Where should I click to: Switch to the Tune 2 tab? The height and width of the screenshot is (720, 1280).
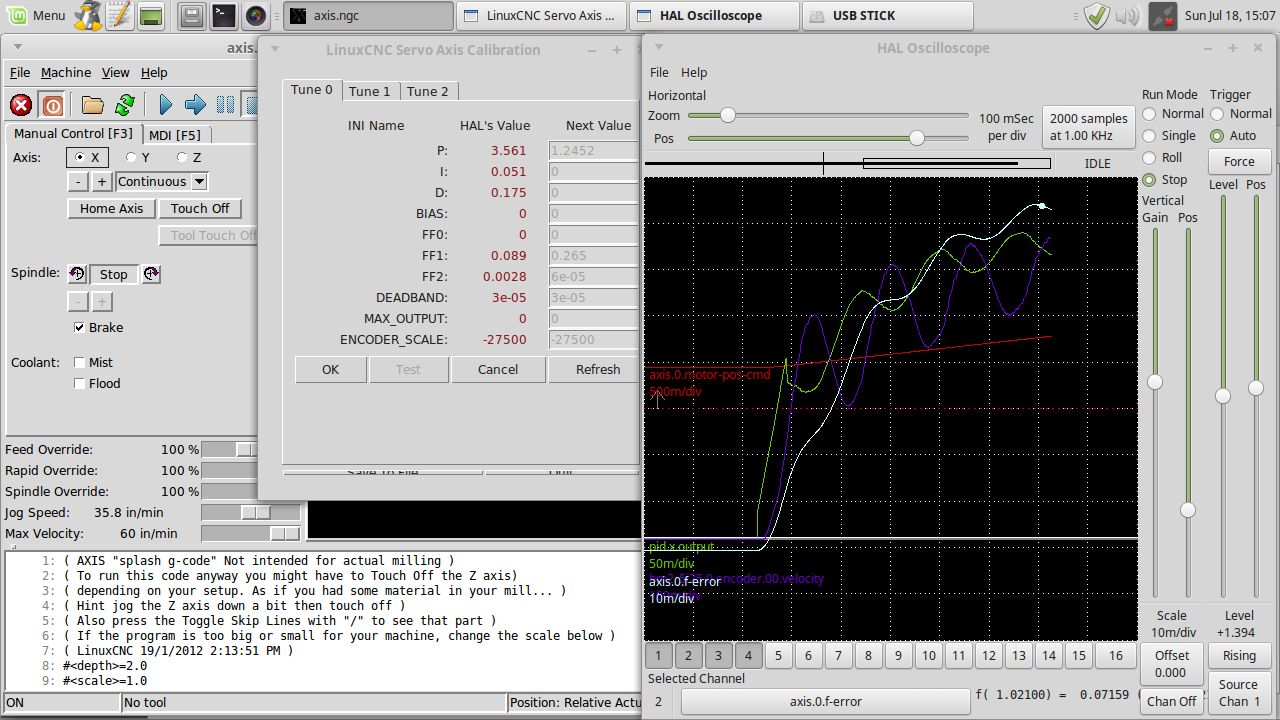pyautogui.click(x=428, y=91)
